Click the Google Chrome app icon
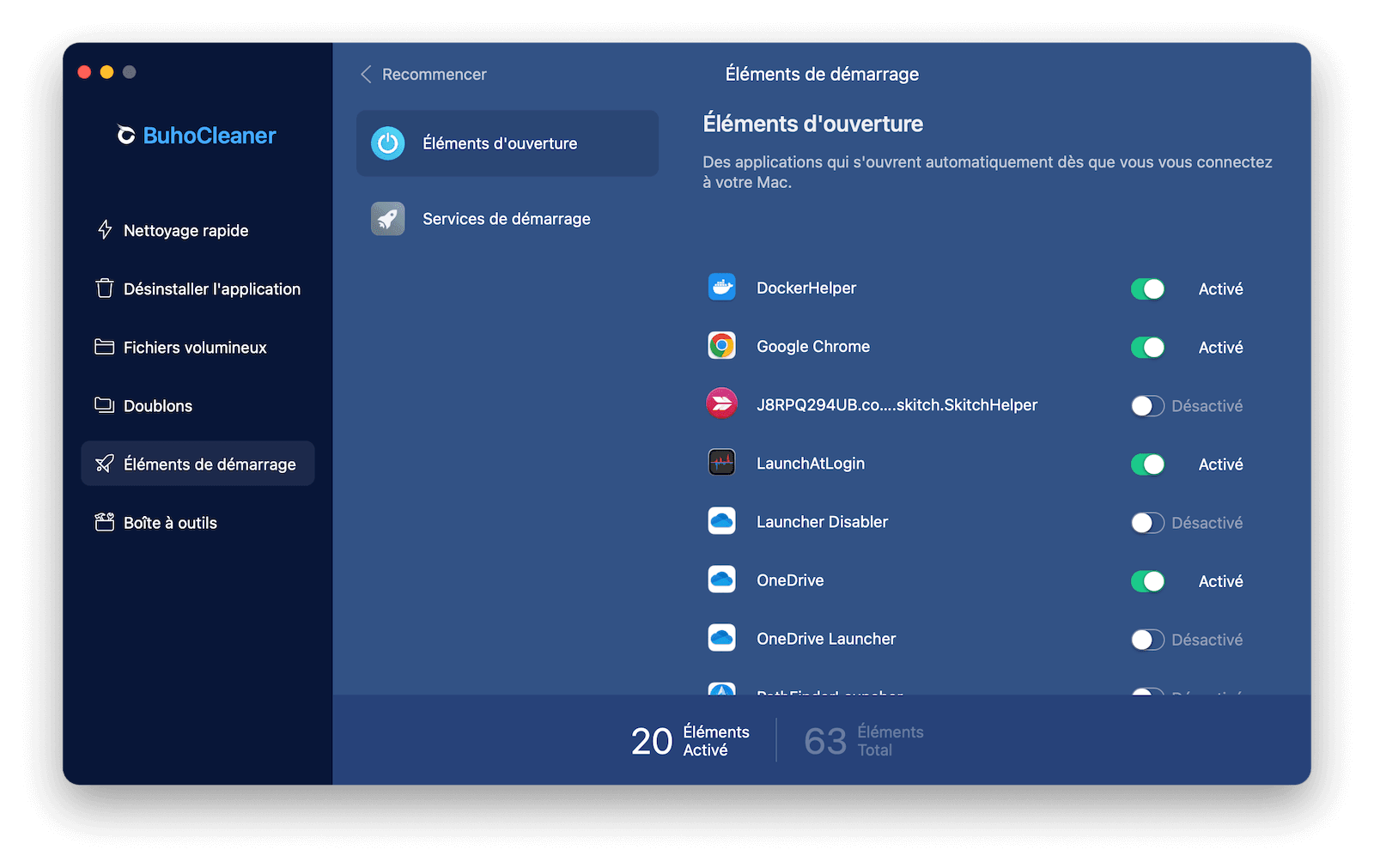Screen dimensions: 1374x868 point(722,346)
